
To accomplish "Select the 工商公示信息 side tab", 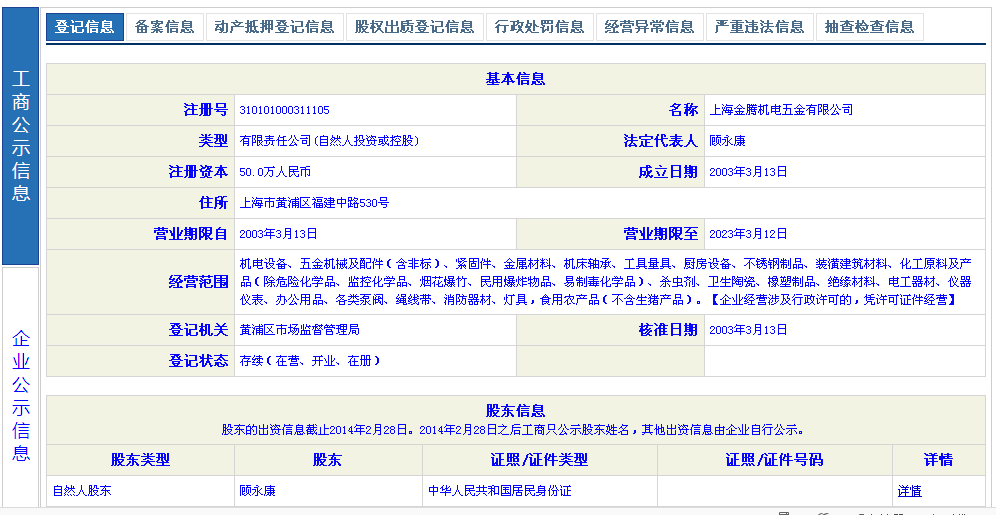I will [x=21, y=136].
